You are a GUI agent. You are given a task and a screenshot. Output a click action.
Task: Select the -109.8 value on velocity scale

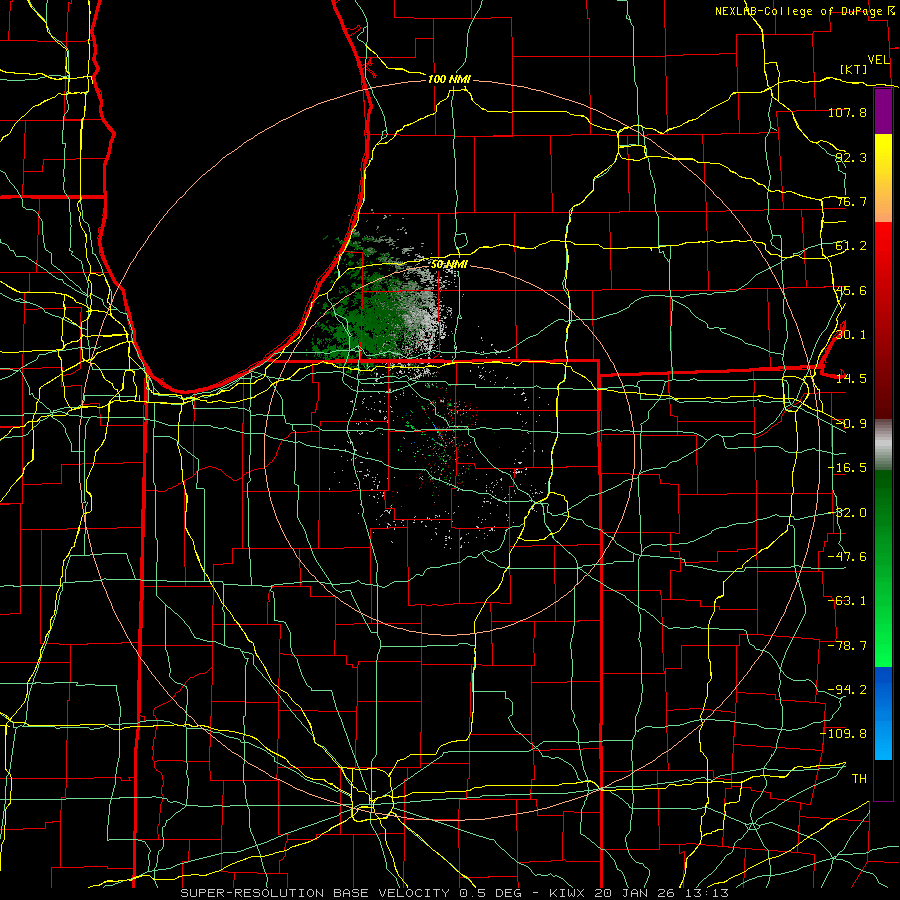click(844, 734)
